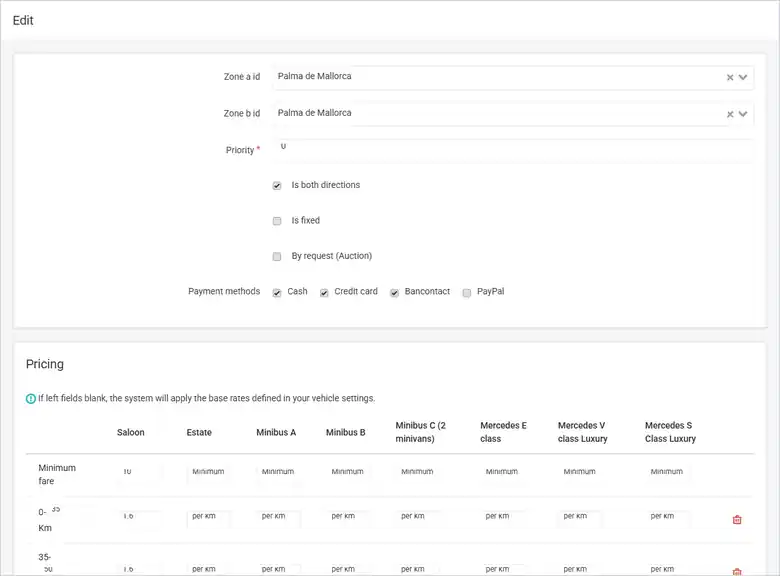Focus the Priority input field

pyautogui.click(x=513, y=150)
